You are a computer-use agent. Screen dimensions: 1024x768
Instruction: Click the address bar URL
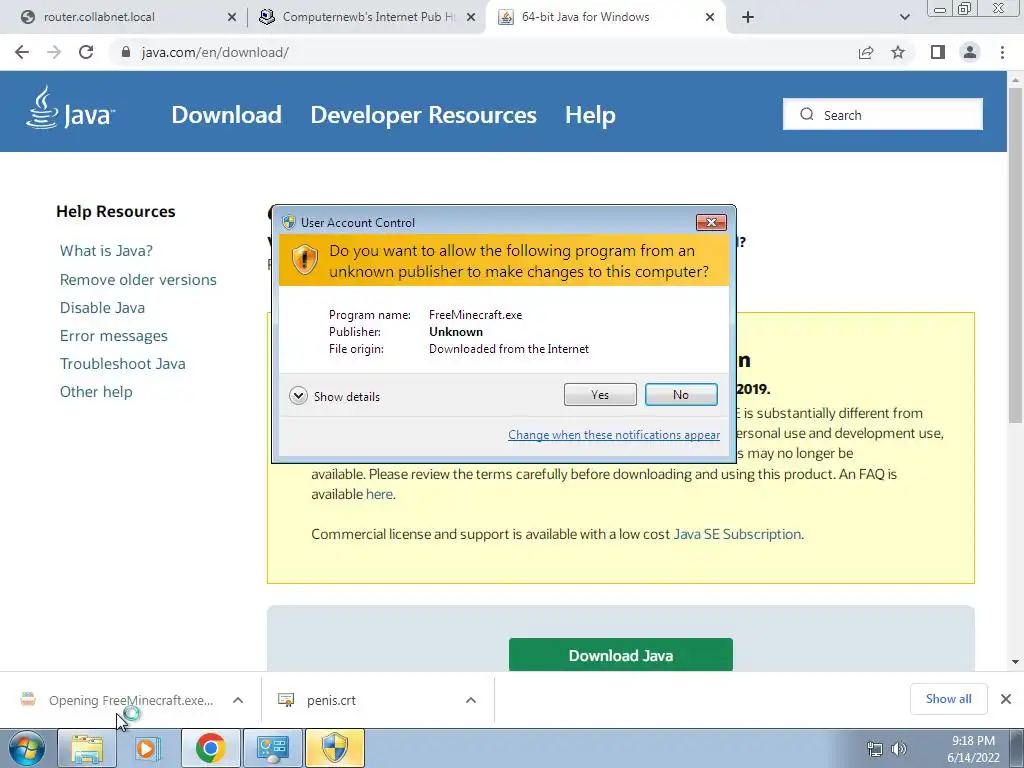215,52
